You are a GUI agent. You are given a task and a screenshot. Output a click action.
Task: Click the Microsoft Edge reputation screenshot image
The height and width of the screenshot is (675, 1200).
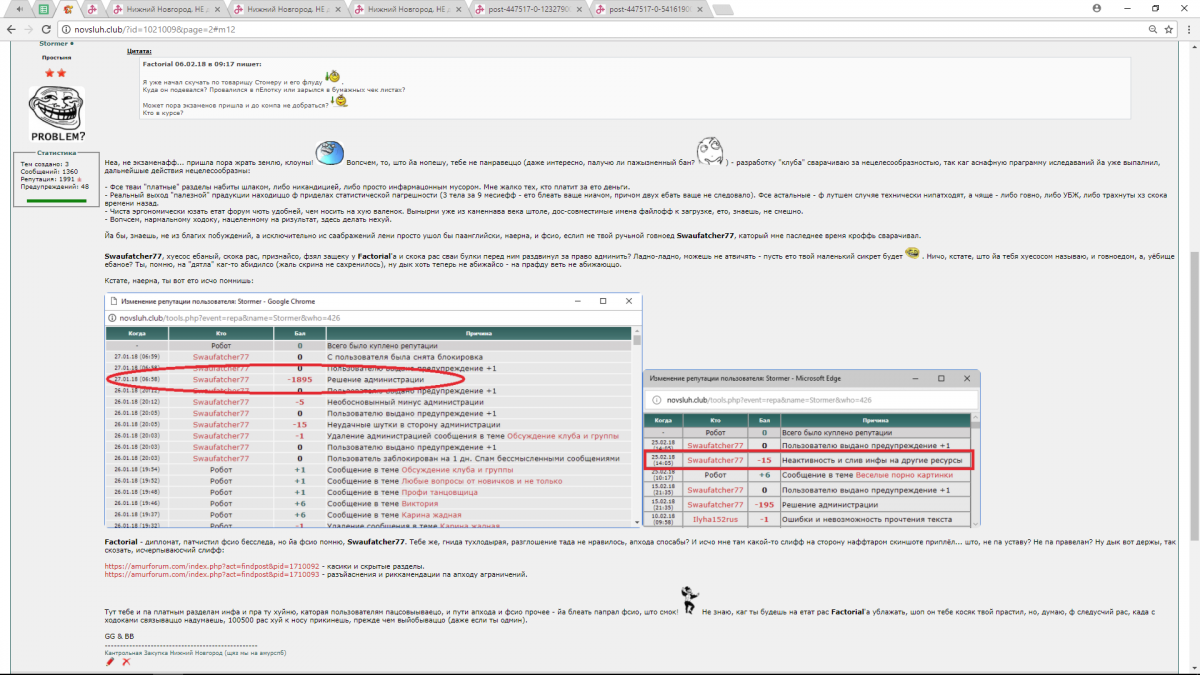click(x=811, y=448)
